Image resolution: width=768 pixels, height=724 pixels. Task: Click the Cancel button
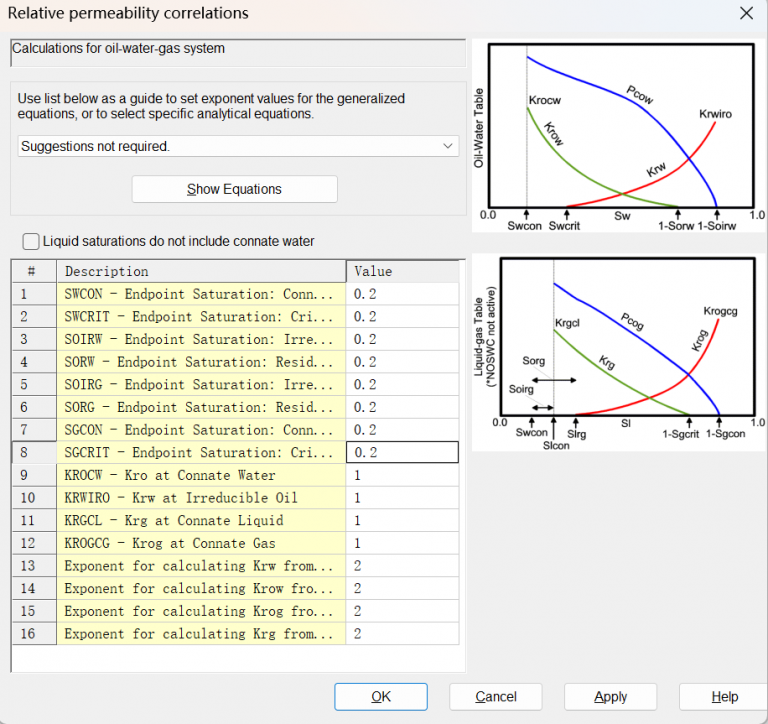click(495, 696)
